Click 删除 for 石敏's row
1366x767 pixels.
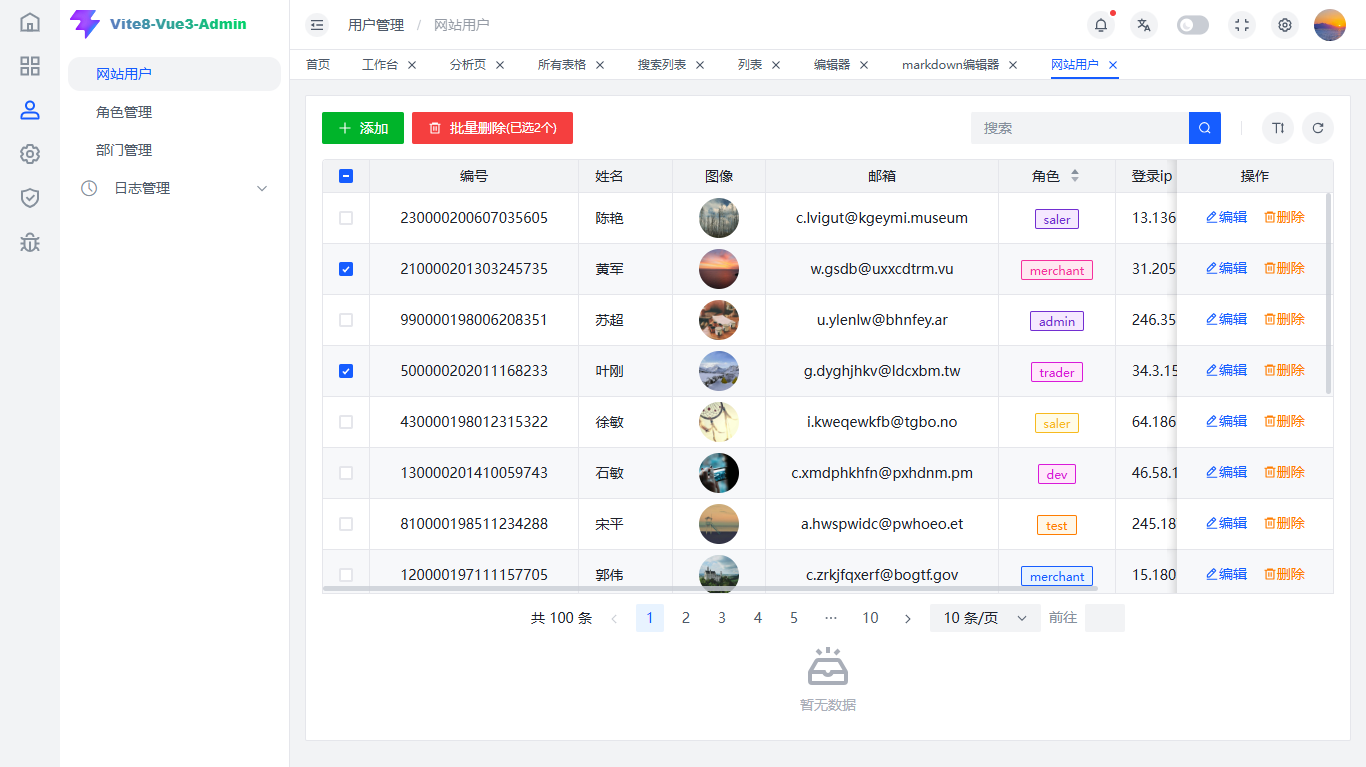(x=1284, y=472)
